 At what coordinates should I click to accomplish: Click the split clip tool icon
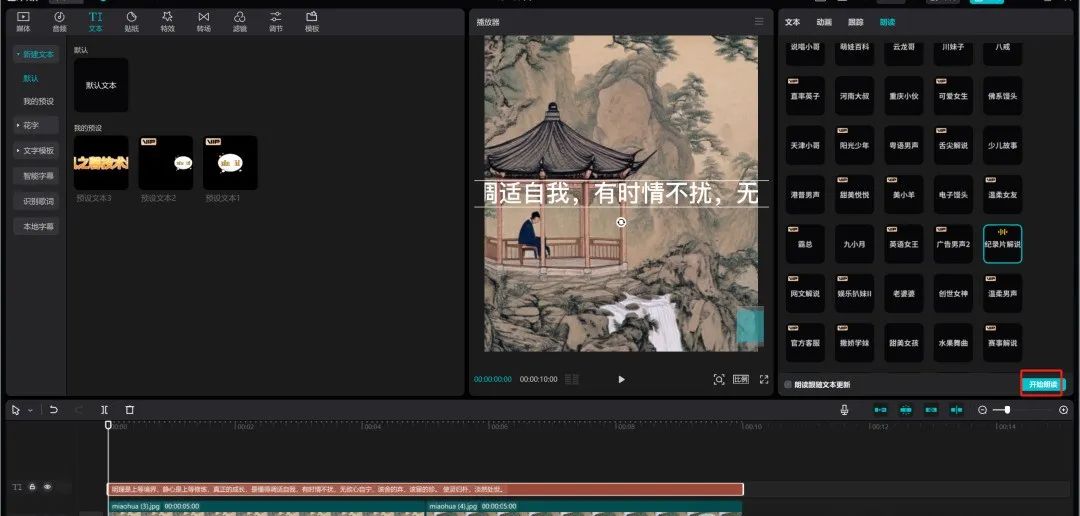105,410
